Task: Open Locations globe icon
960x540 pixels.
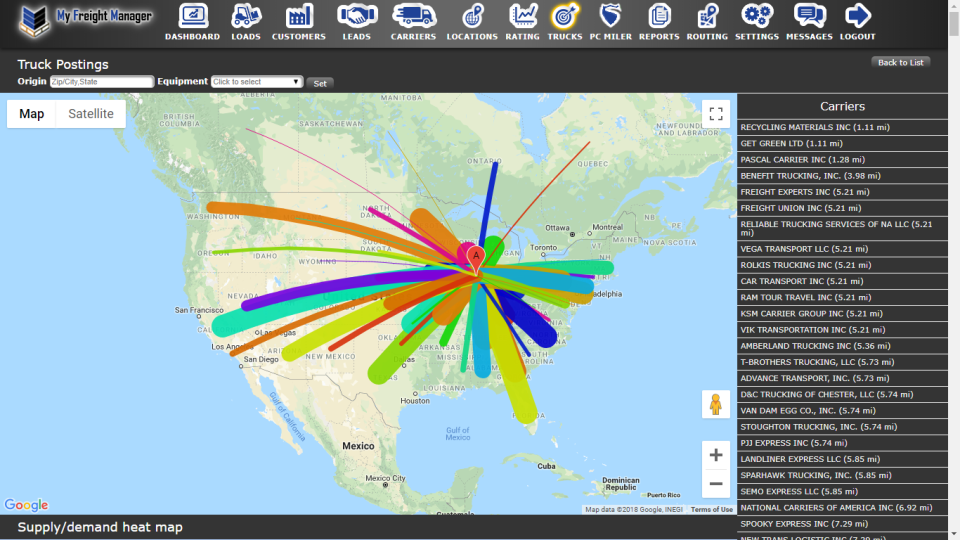Action: 472,16
